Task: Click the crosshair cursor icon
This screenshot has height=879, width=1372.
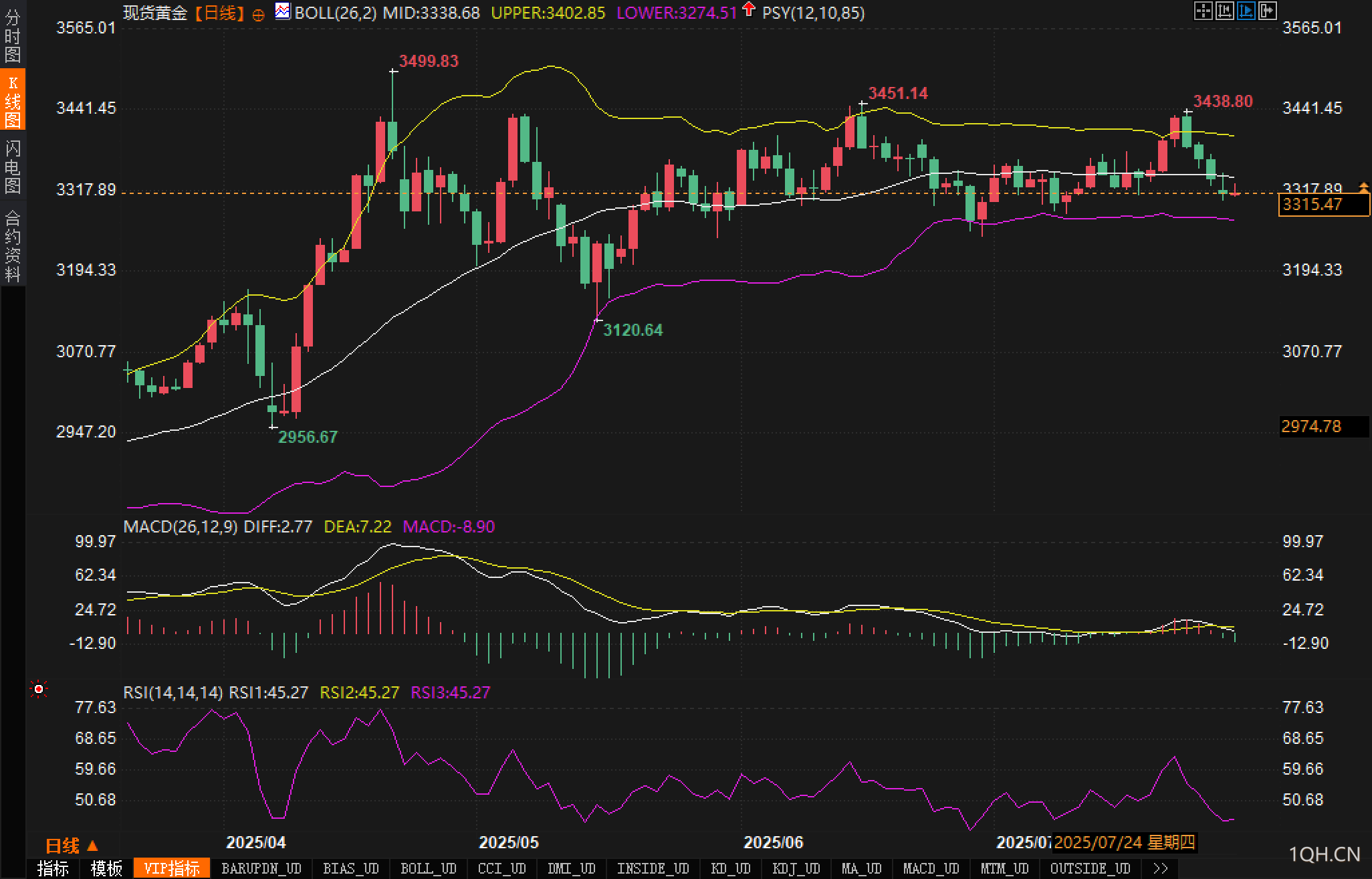Action: coord(1203,11)
